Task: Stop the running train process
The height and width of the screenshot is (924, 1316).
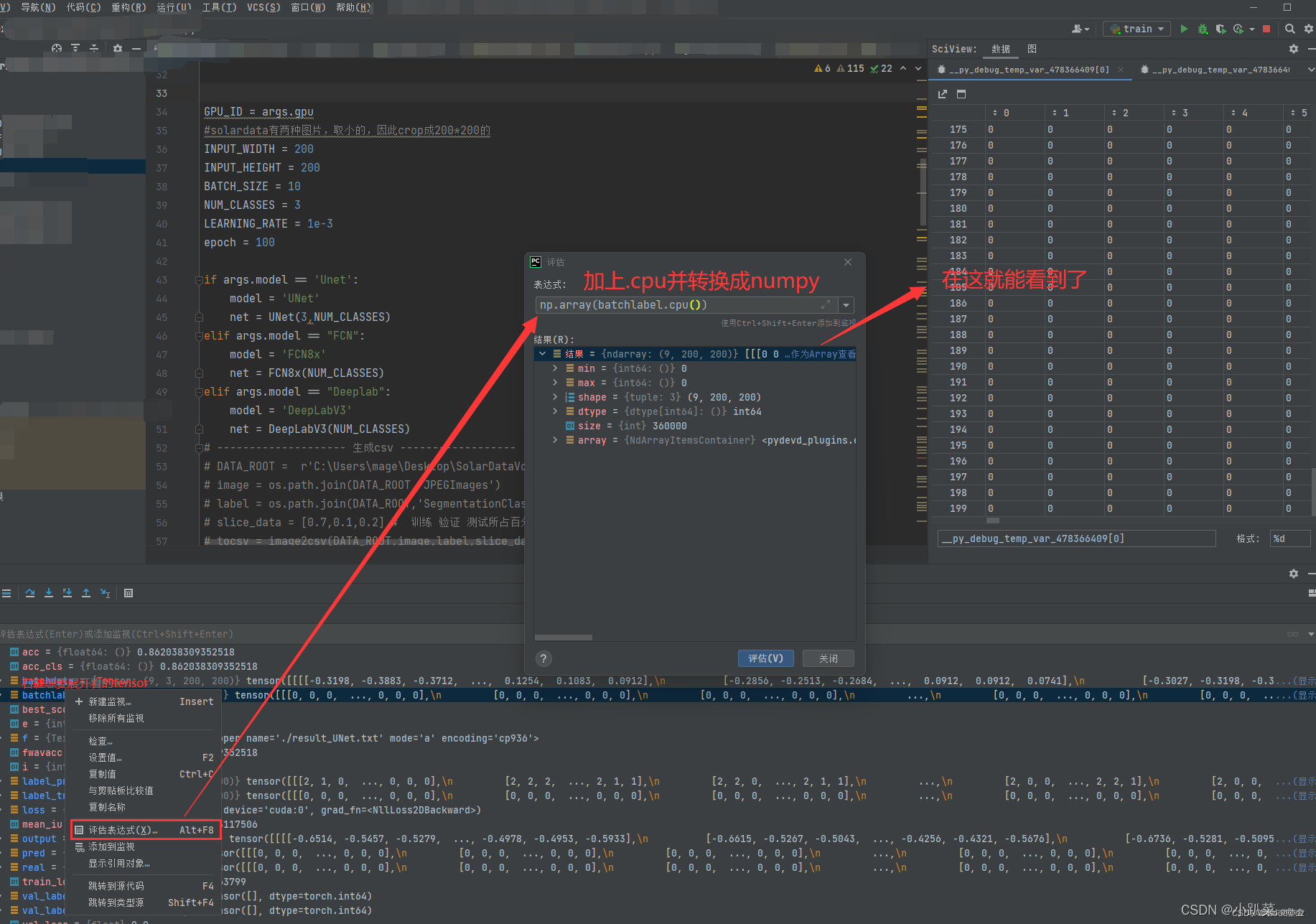Action: (1267, 29)
